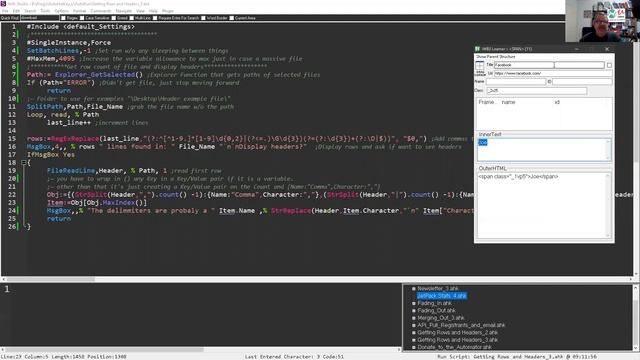640x360 pixels.
Task: Collapse the code block fold at line 18
Action: pyautogui.click(x=23, y=162)
